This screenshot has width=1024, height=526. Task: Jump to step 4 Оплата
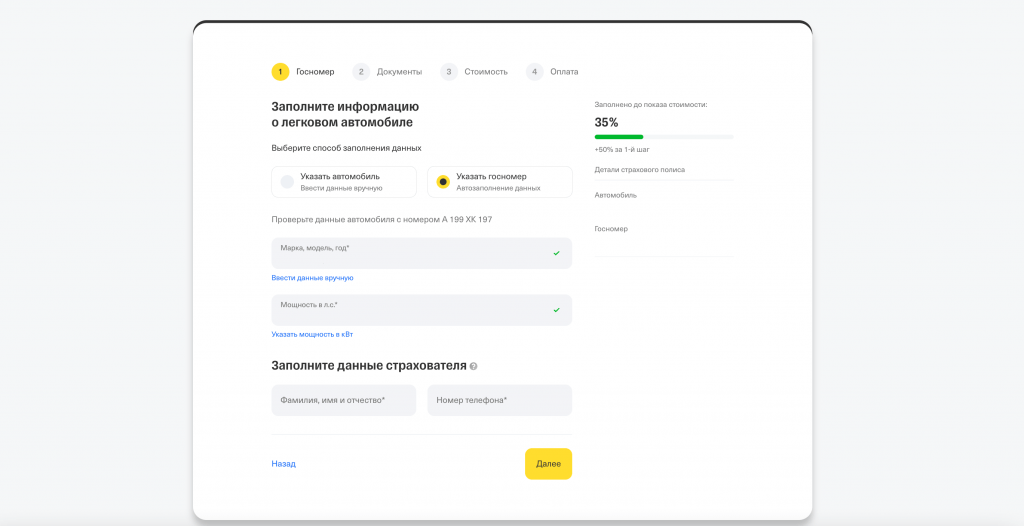click(552, 72)
